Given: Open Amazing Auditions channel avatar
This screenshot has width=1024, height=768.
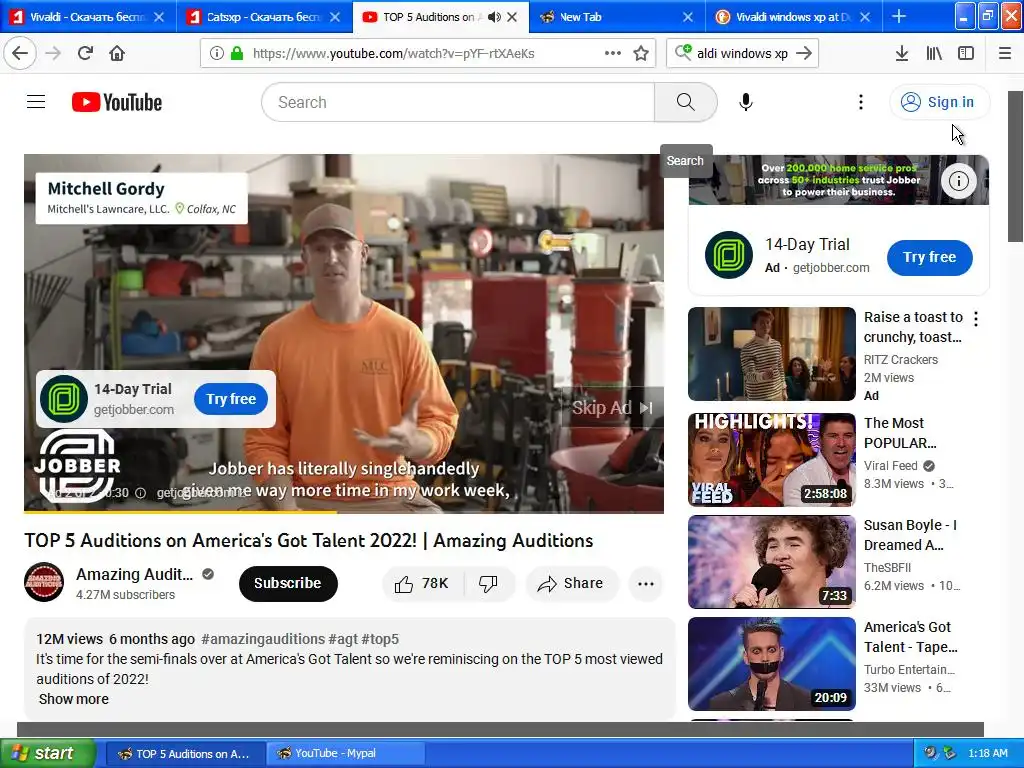Looking at the screenshot, I should tap(44, 582).
